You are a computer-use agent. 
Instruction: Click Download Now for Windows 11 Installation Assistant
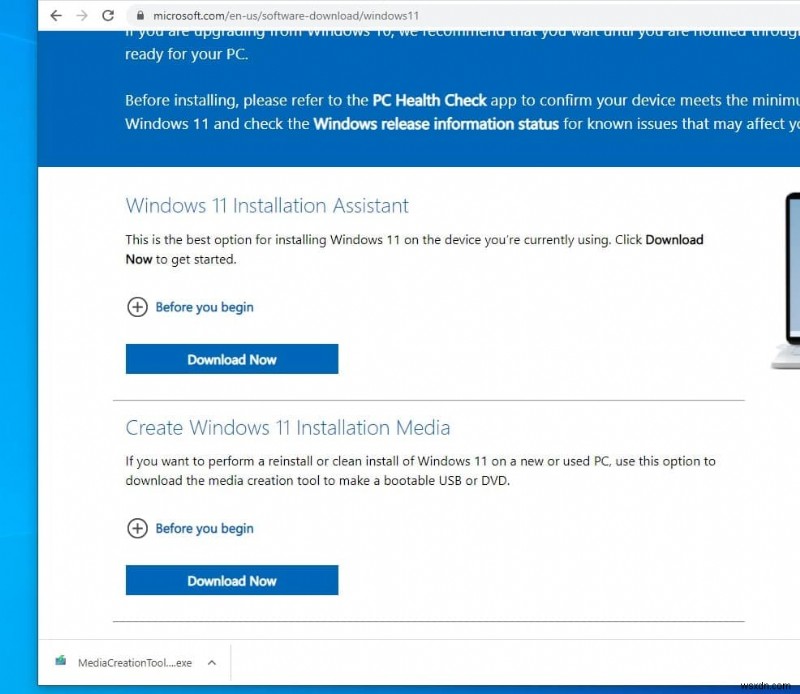click(x=231, y=358)
